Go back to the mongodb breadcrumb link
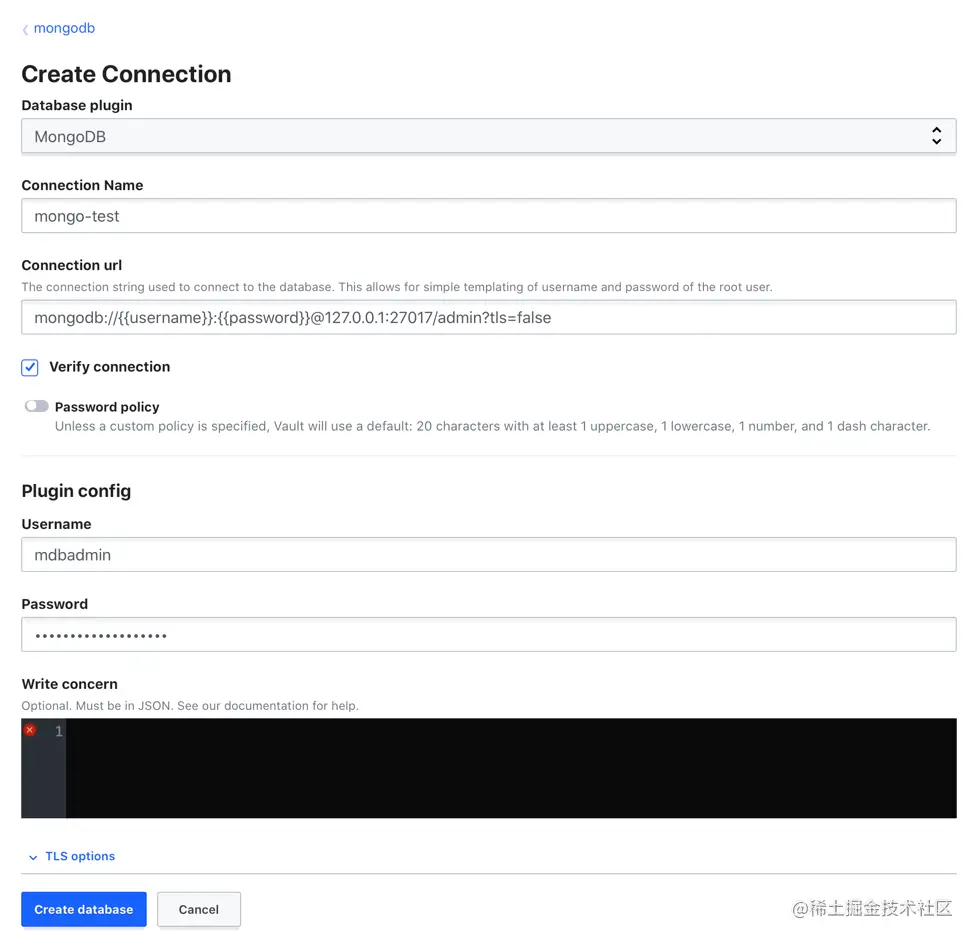 click(x=64, y=28)
